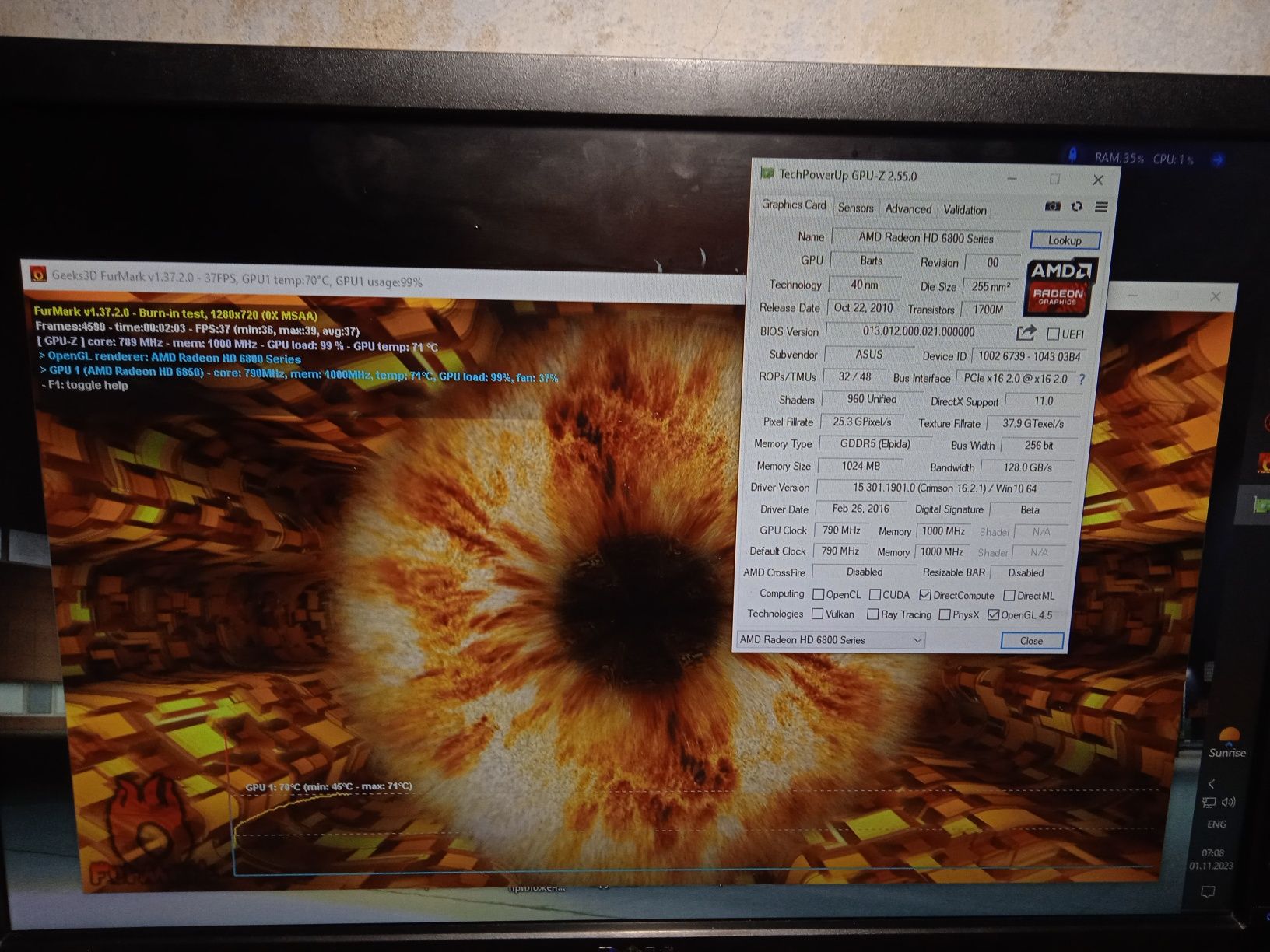Click the GPU Clock value 790 MHz
The height and width of the screenshot is (952, 1270).
coord(841,530)
